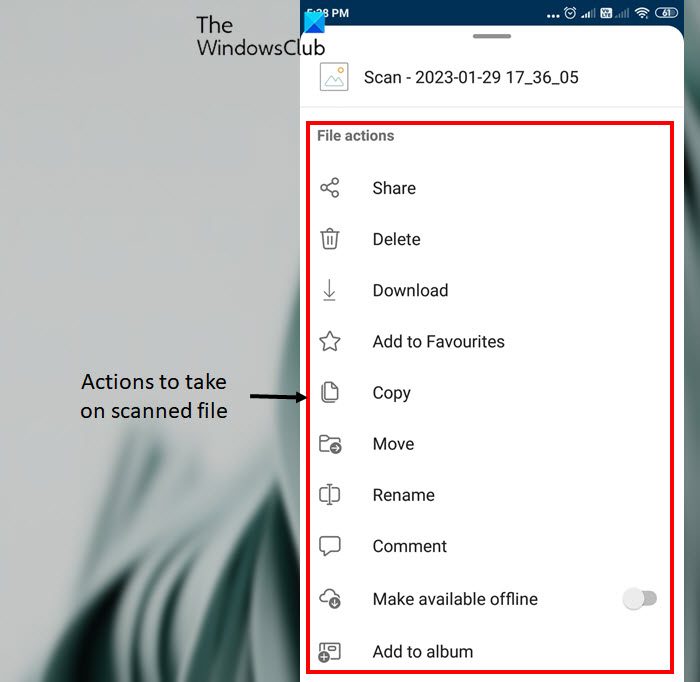
Task: Select the Move option label
Action: 393,444
